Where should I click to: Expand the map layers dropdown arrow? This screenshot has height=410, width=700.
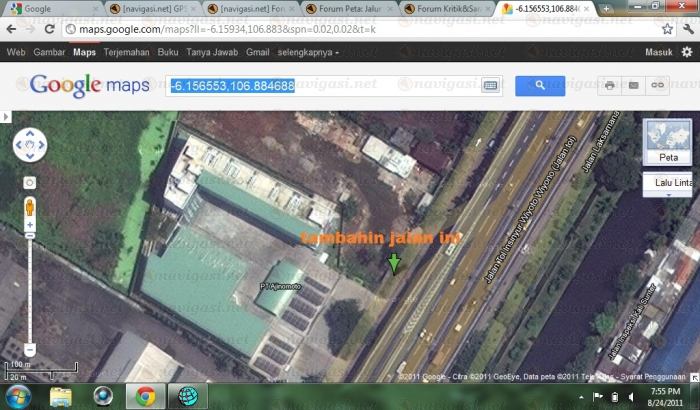(668, 195)
